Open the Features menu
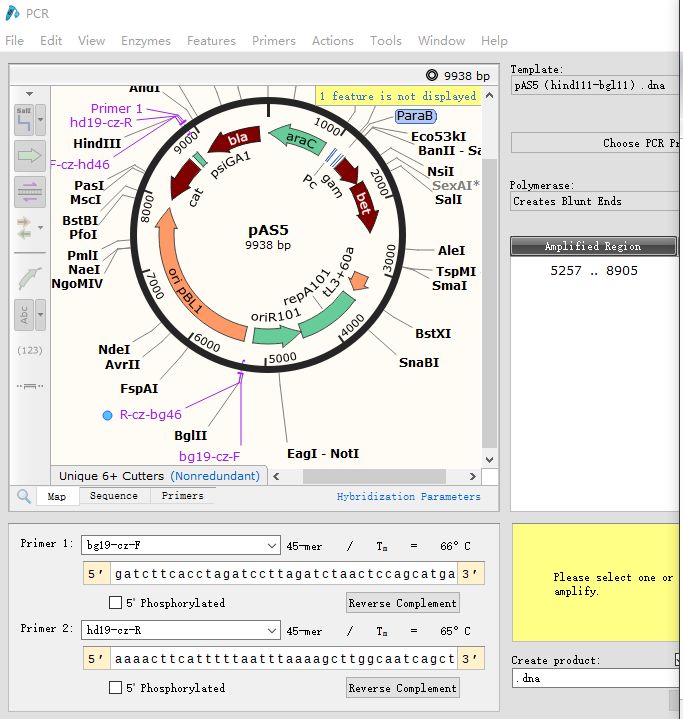The width and height of the screenshot is (683, 719). coord(211,41)
